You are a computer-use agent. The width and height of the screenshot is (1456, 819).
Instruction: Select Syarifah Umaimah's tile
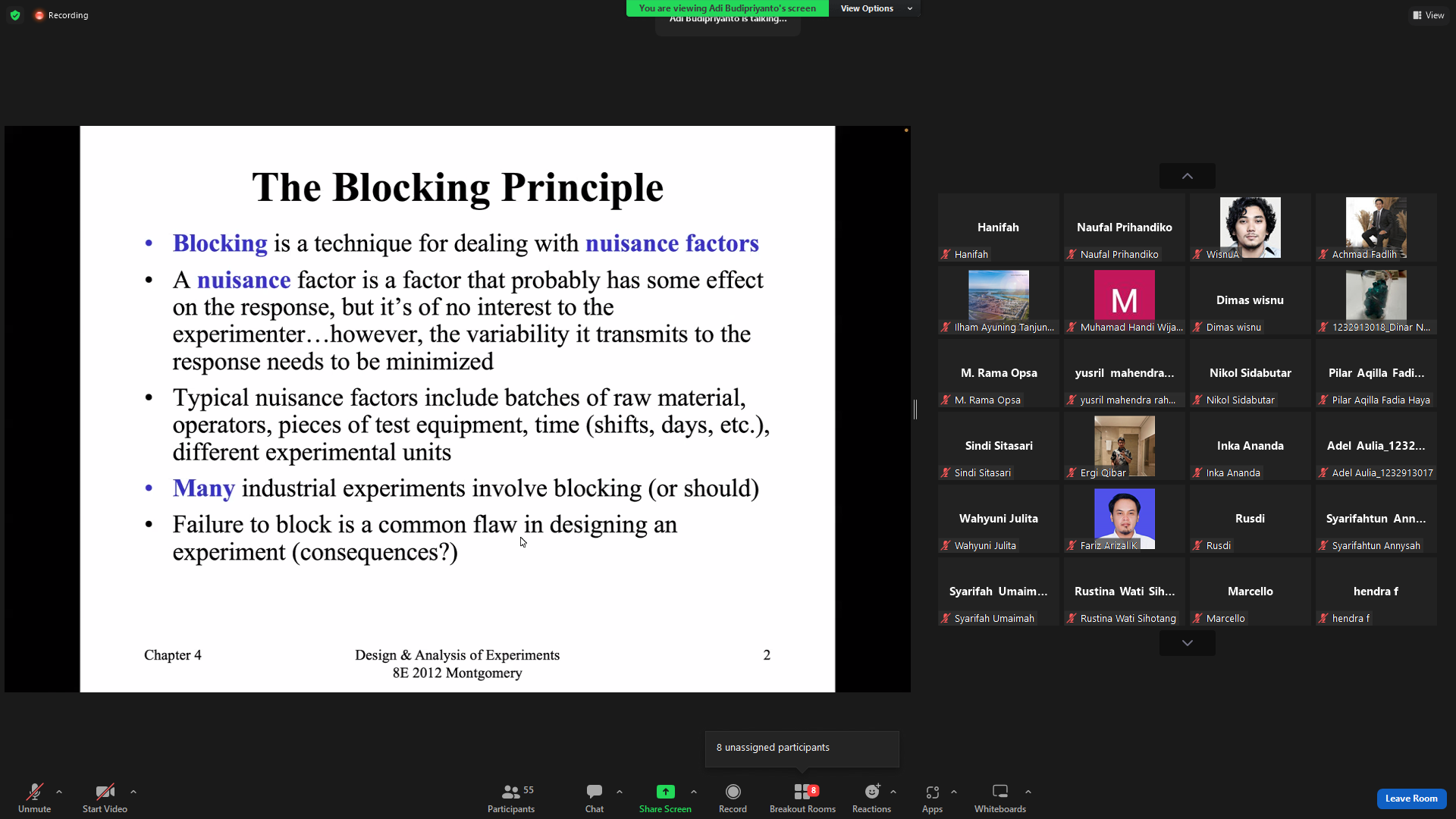coord(999,591)
